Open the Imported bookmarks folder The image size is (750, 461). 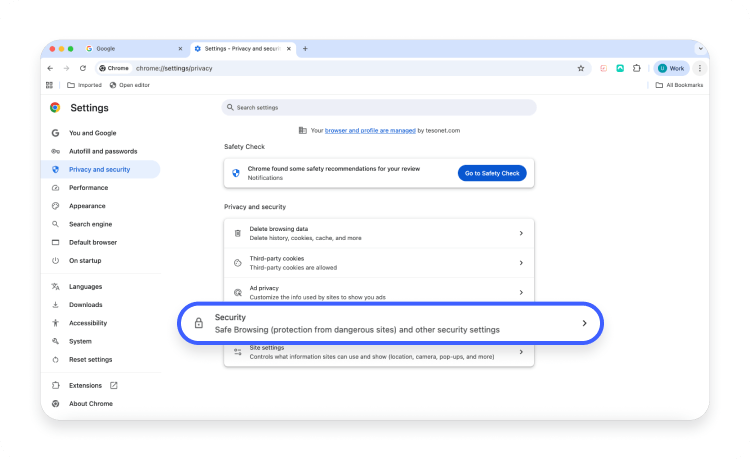85,85
